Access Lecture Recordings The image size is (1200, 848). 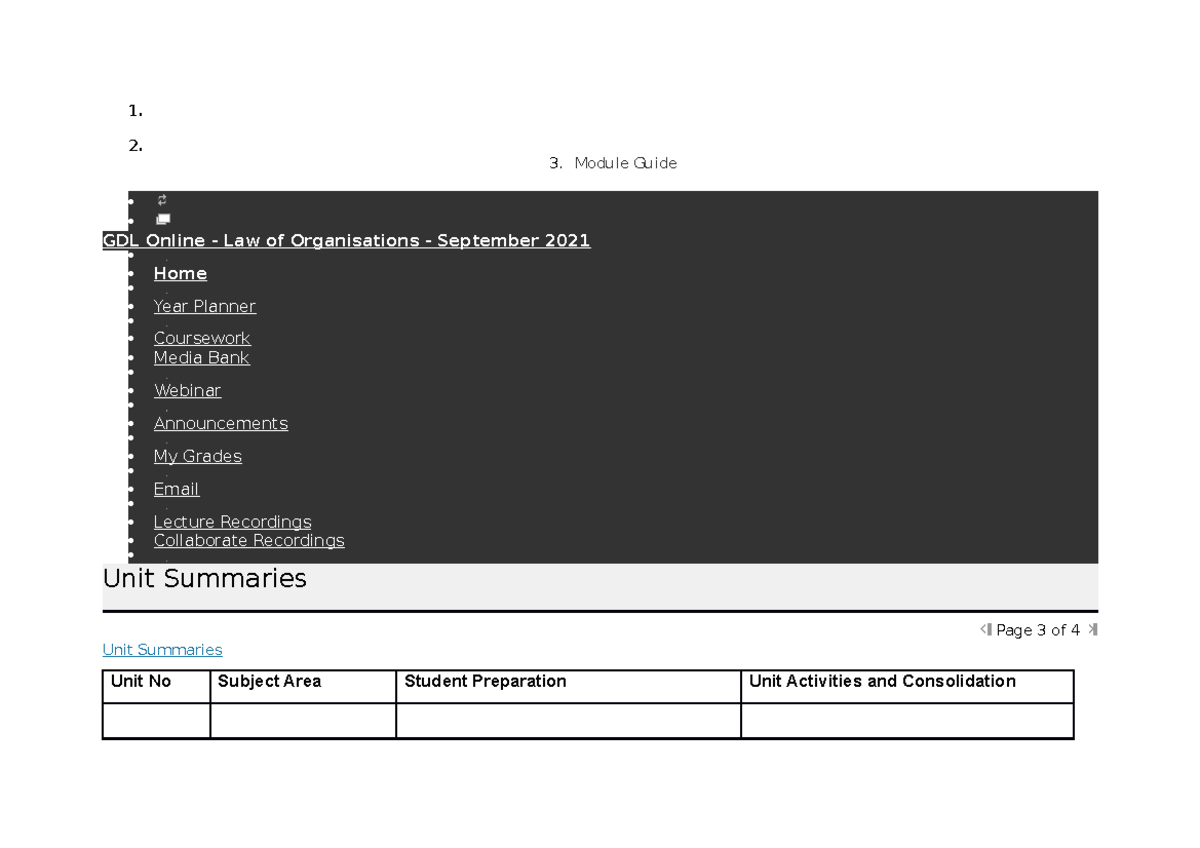[232, 521]
